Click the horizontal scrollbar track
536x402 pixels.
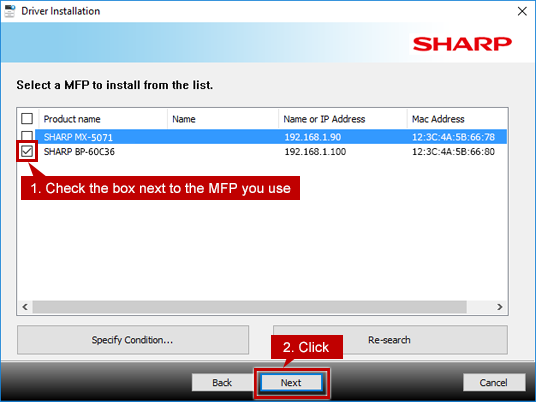(250, 307)
